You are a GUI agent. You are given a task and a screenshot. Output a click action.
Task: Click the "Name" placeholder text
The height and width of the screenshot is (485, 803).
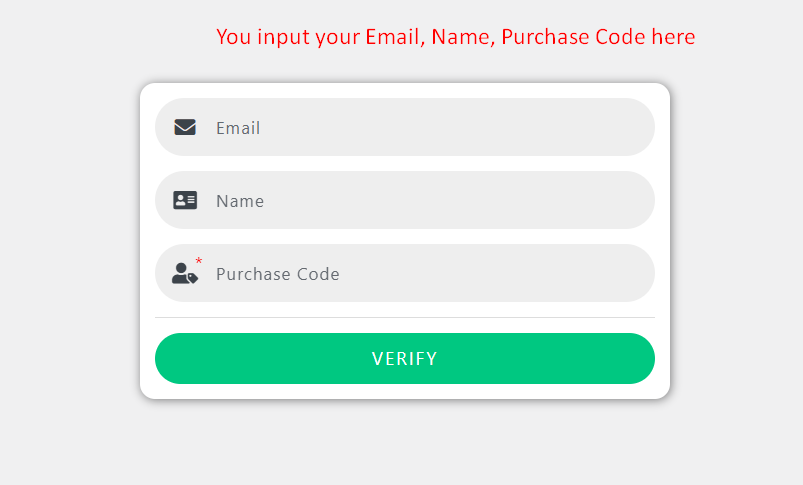(x=240, y=201)
